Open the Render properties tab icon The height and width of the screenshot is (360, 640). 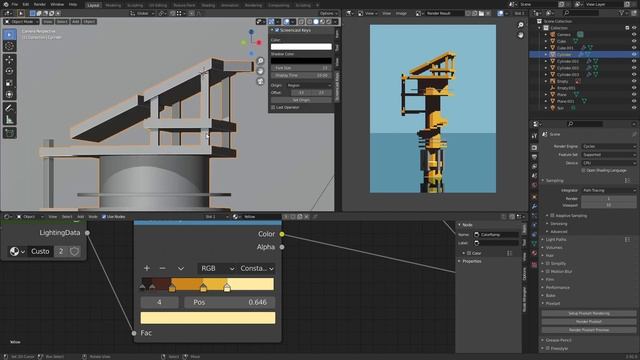pos(534,148)
